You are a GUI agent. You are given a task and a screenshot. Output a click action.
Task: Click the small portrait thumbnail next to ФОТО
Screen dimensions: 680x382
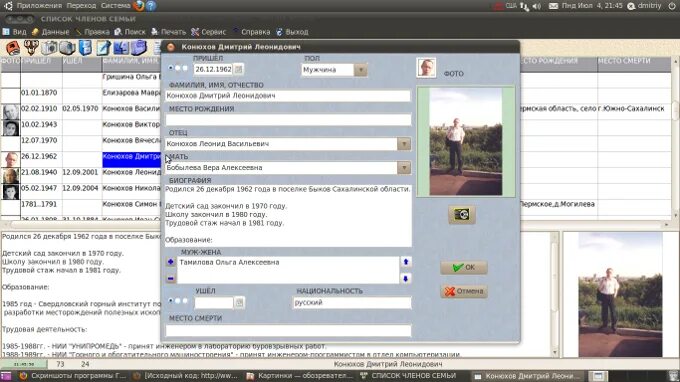click(426, 68)
